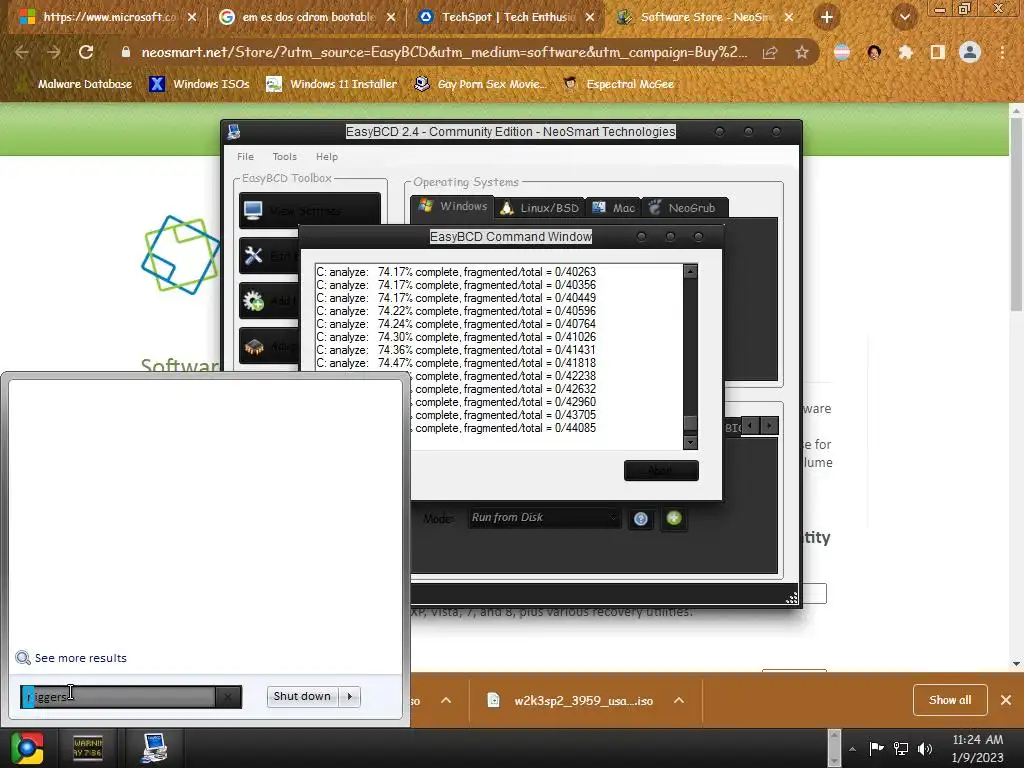This screenshot has height=768, width=1024.
Task: Show hidden system tray icons
Action: click(852, 748)
